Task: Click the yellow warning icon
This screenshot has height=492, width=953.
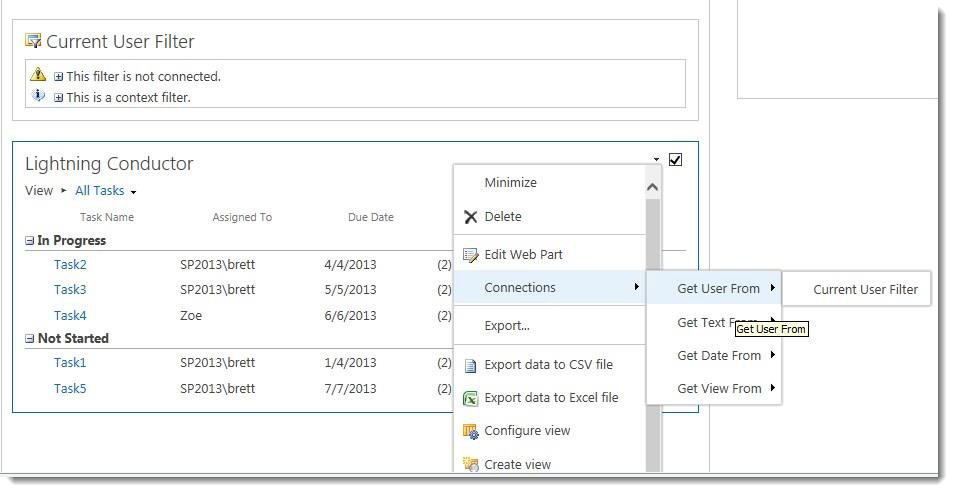Action: tap(38, 75)
